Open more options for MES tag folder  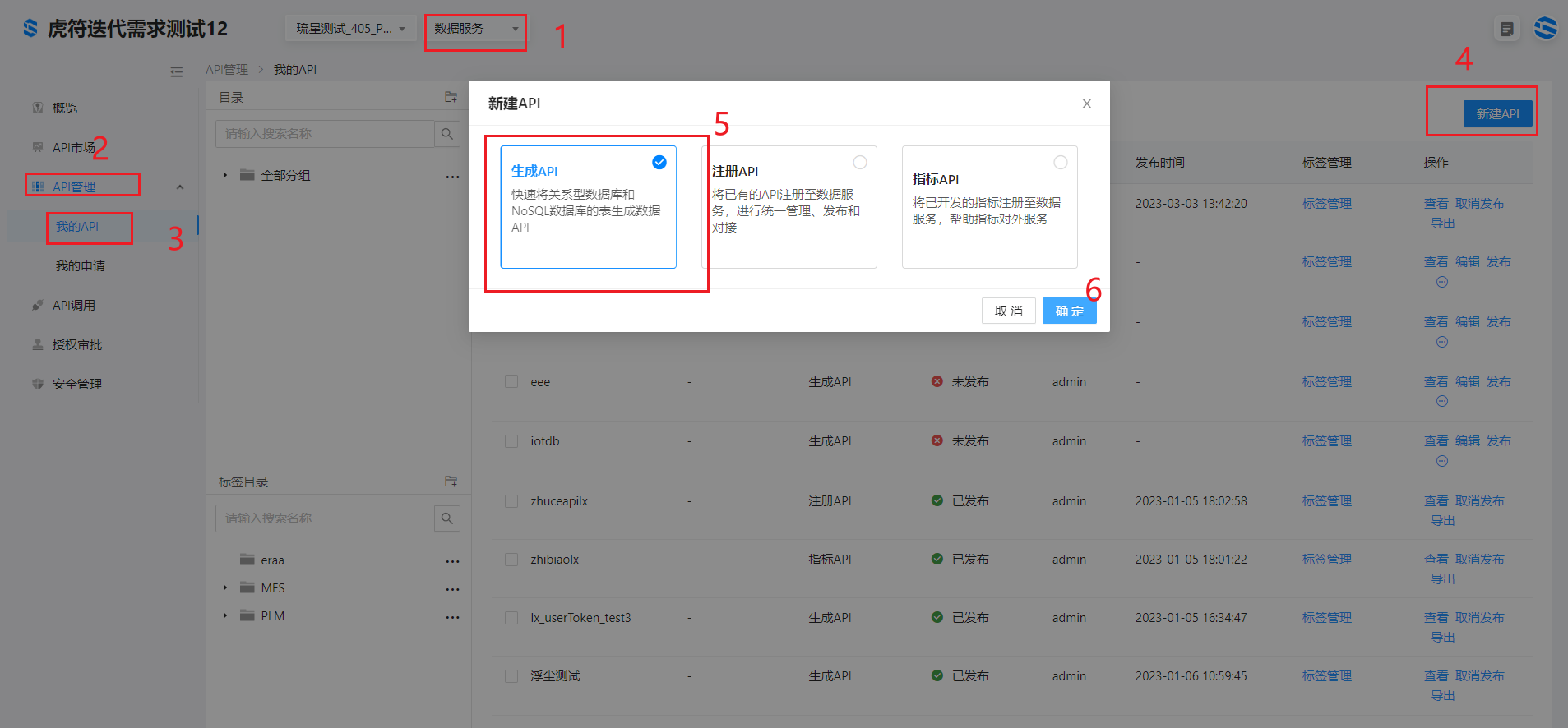tap(452, 589)
